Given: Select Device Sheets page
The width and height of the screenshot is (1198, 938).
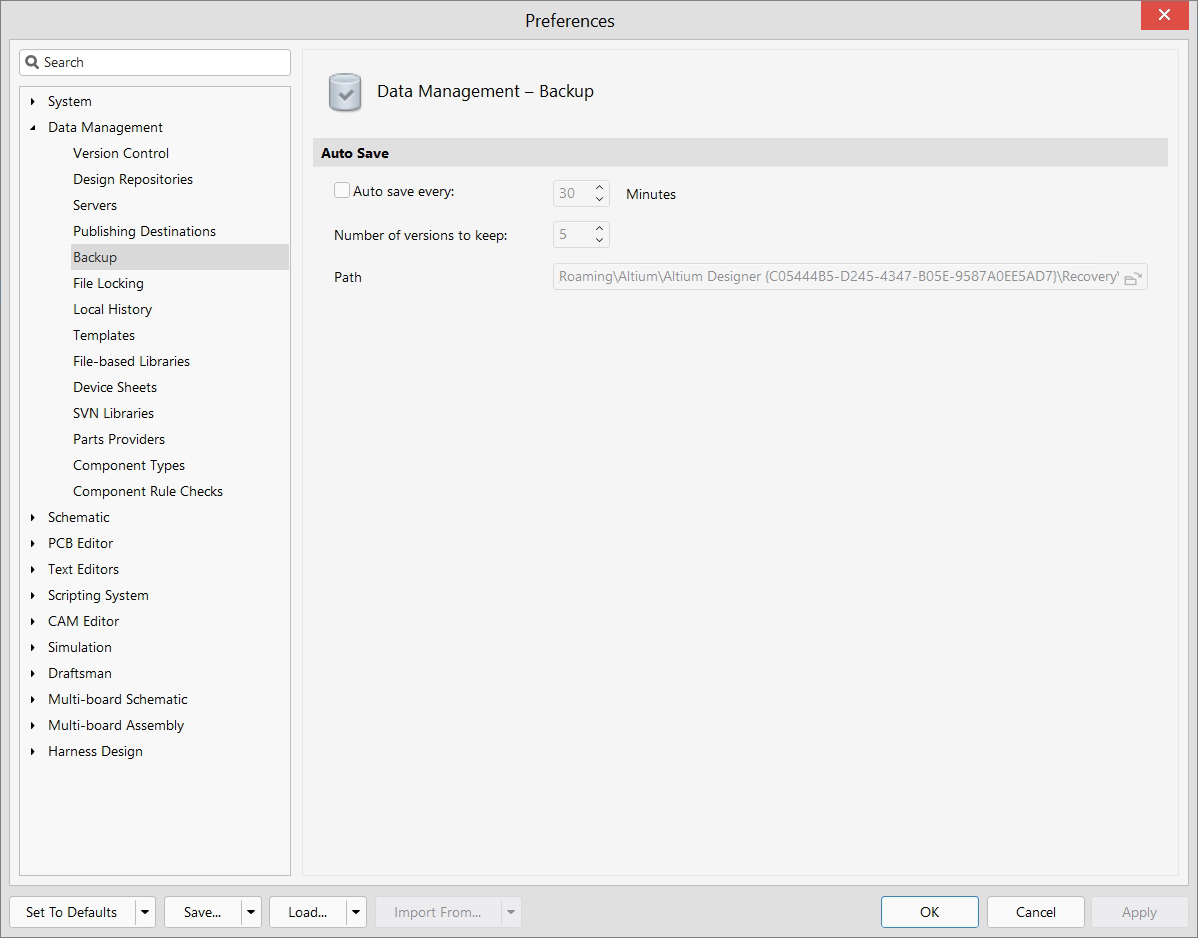Looking at the screenshot, I should 115,387.
